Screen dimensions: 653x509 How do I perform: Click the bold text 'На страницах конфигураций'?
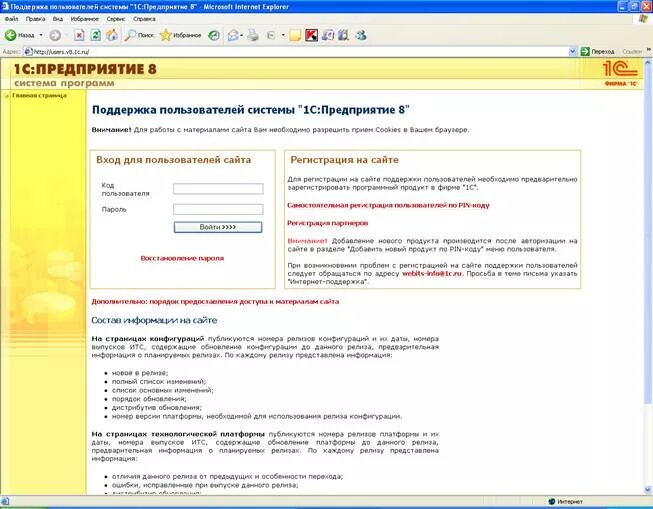tap(148, 339)
